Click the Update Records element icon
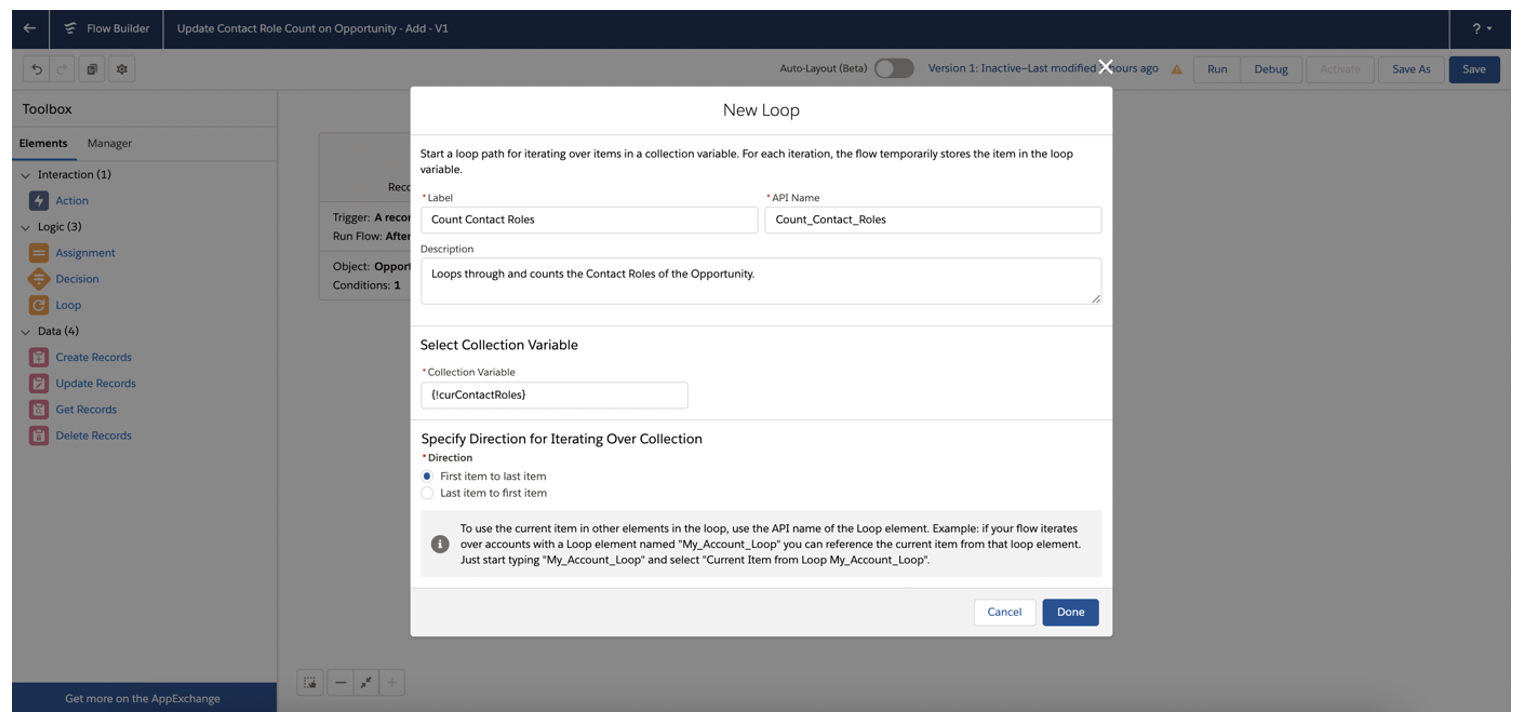The height and width of the screenshot is (722, 1522). [x=39, y=383]
